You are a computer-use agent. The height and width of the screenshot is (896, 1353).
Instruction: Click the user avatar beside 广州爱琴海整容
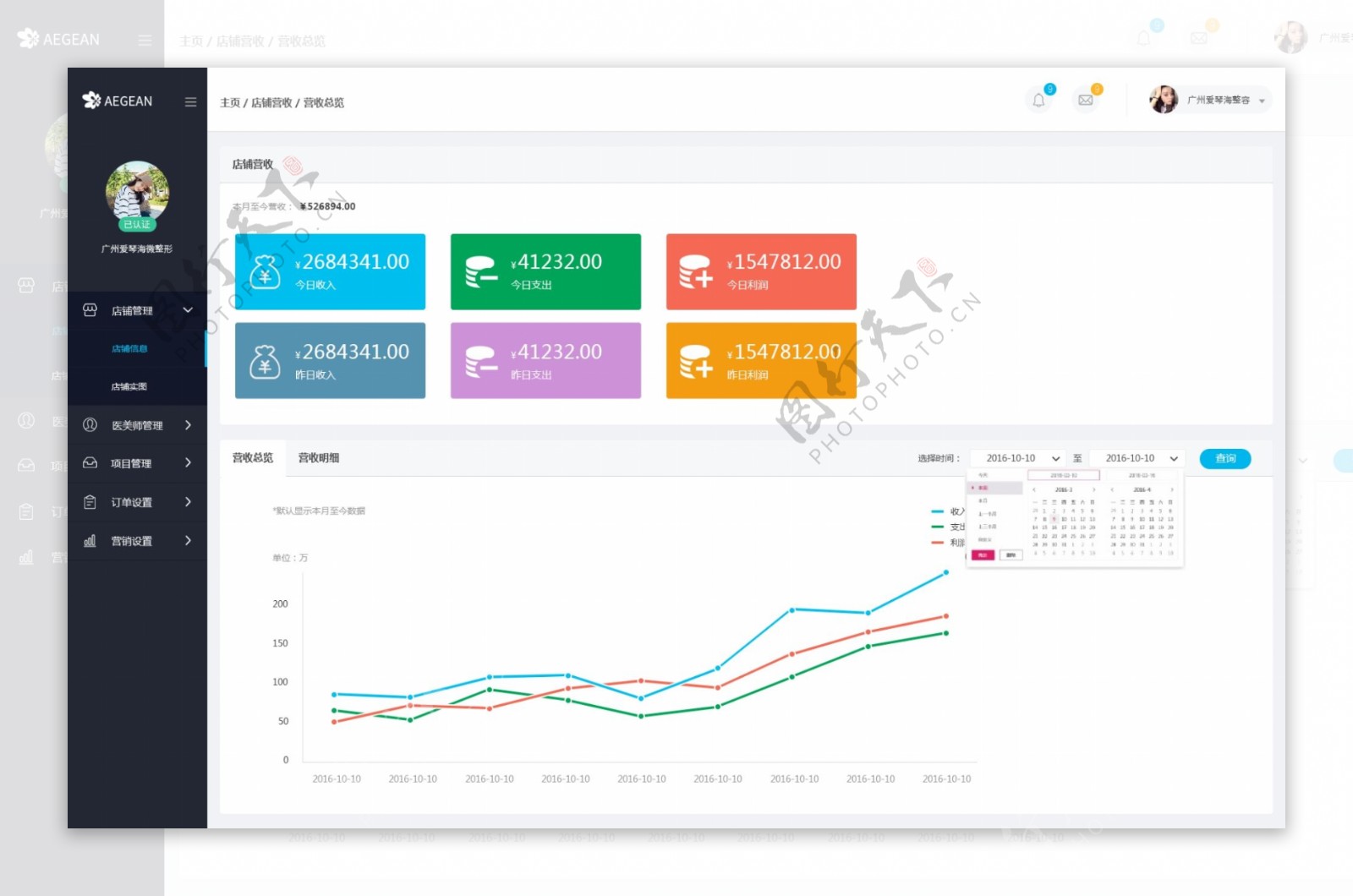[1164, 100]
